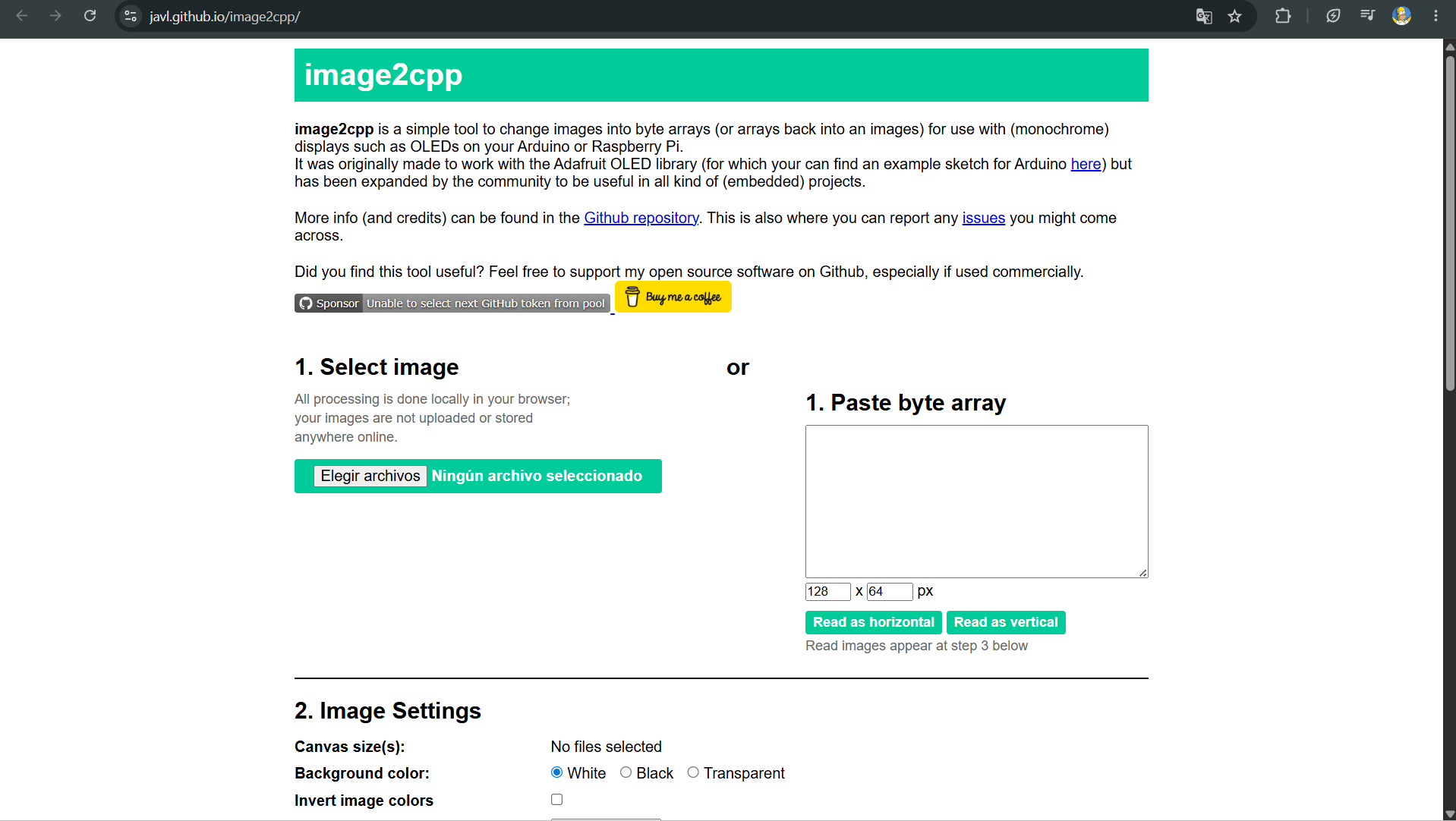Select White background color
Screen dimensions: 1456x821
pyautogui.click(x=557, y=772)
